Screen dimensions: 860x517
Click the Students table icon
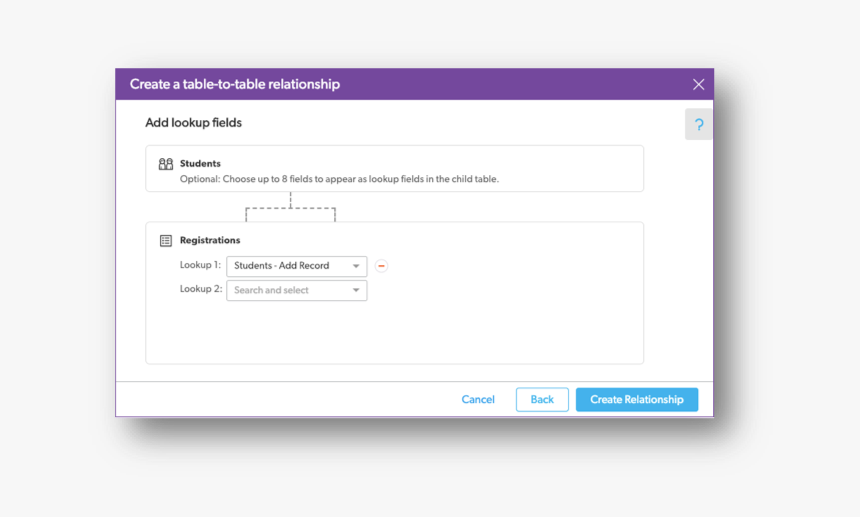click(x=166, y=164)
